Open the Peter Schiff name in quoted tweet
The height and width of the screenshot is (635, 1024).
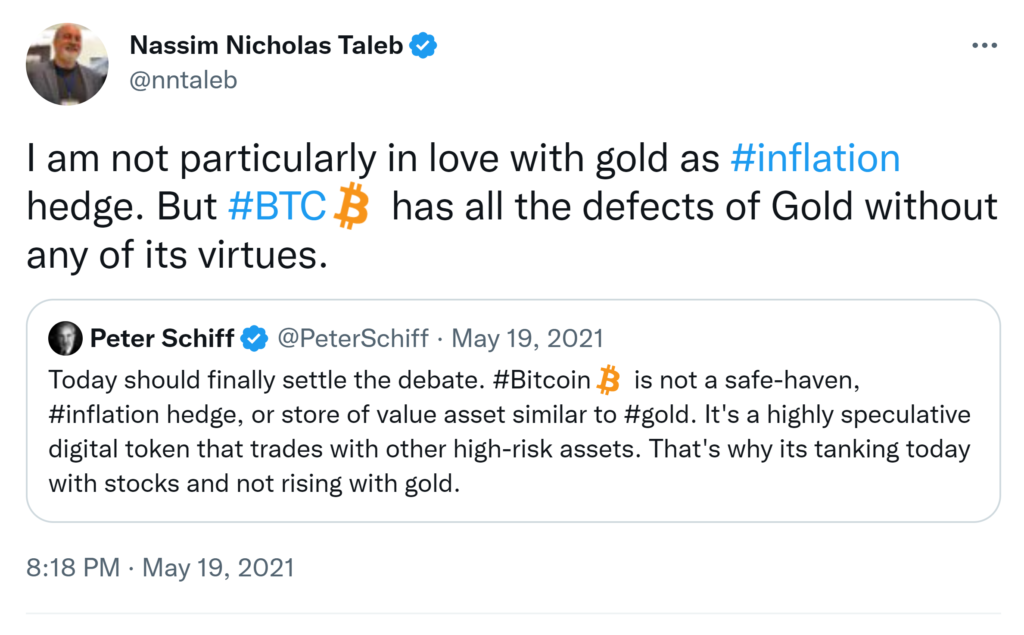(x=162, y=339)
